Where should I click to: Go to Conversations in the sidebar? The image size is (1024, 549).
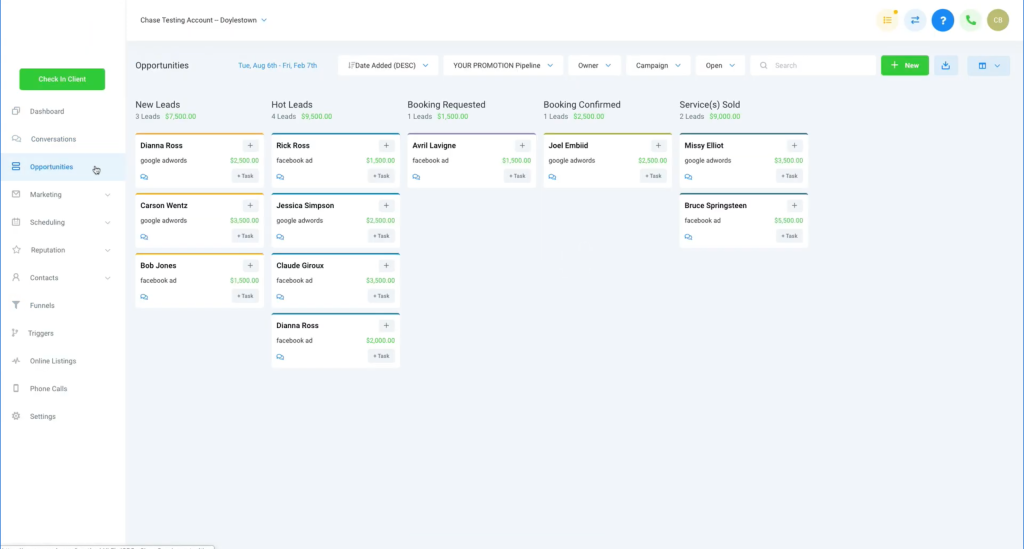53,139
